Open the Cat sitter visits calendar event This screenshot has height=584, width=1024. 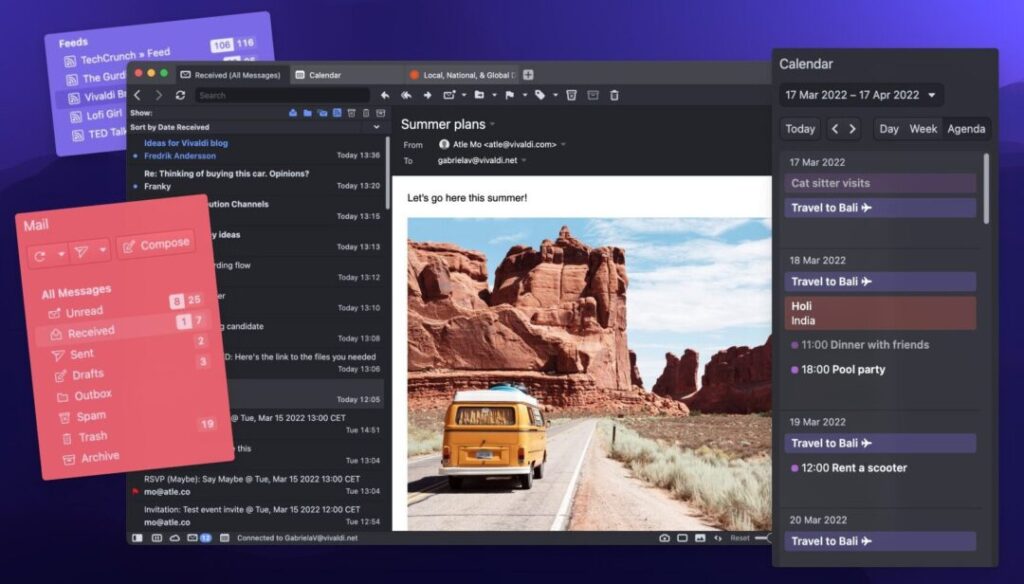[880, 184]
